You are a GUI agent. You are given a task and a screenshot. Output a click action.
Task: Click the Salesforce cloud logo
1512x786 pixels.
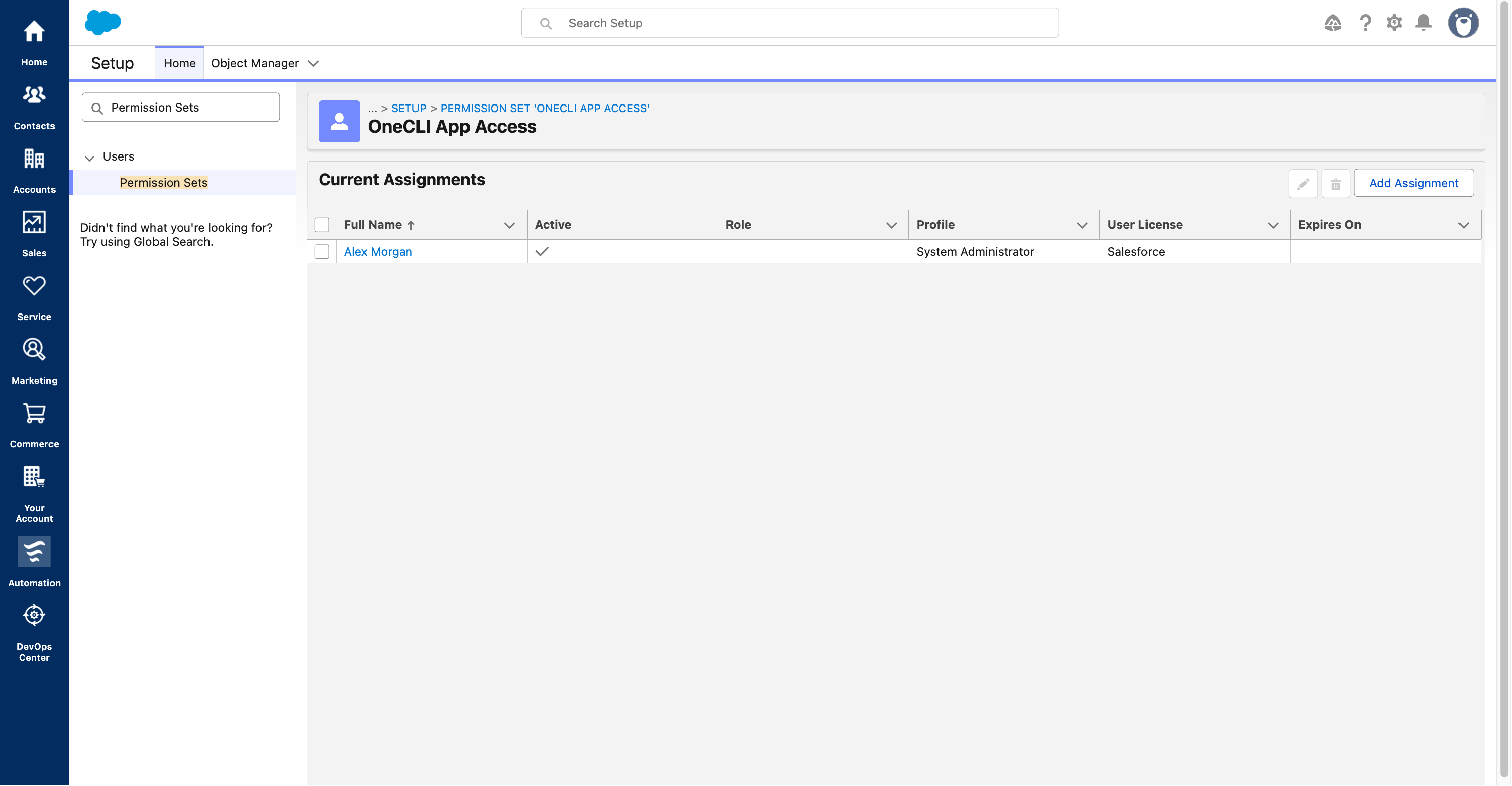point(102,22)
